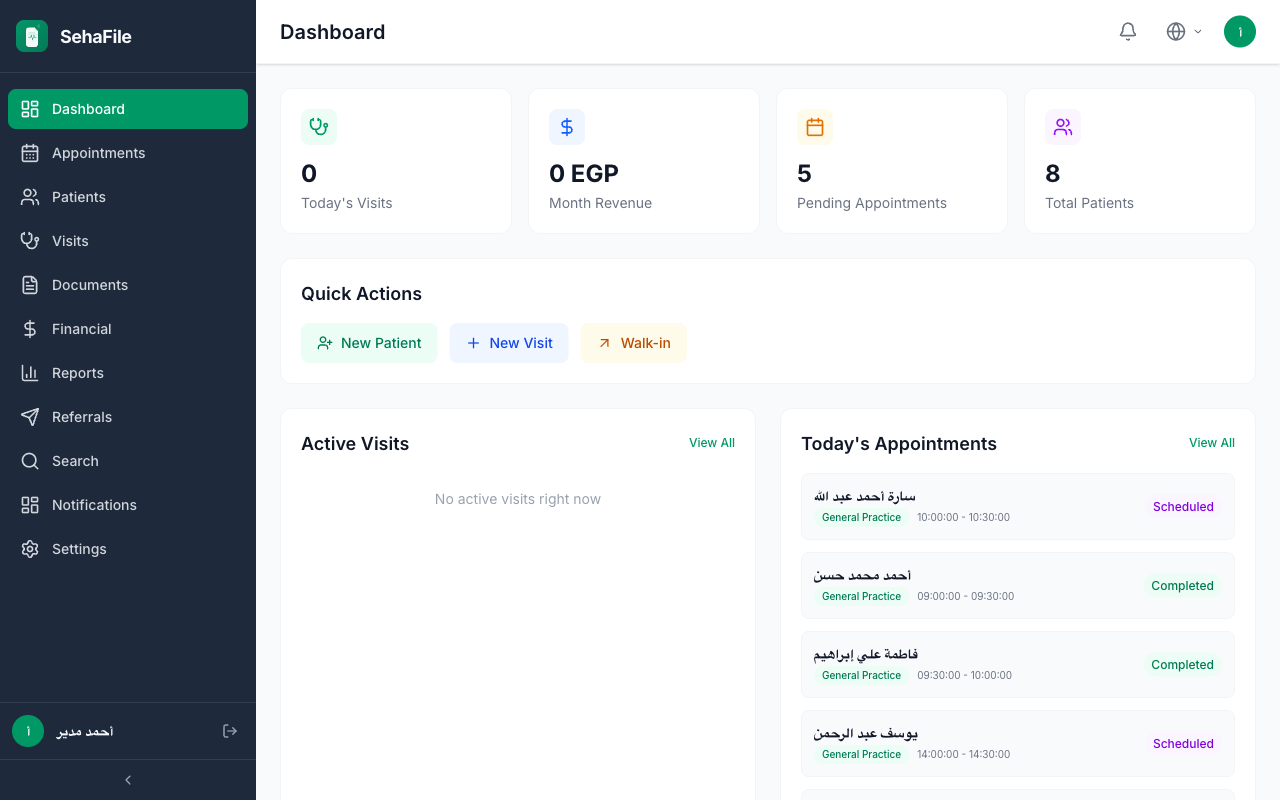Click General Practice tag on 14:00:00 appointment

pyautogui.click(x=861, y=755)
